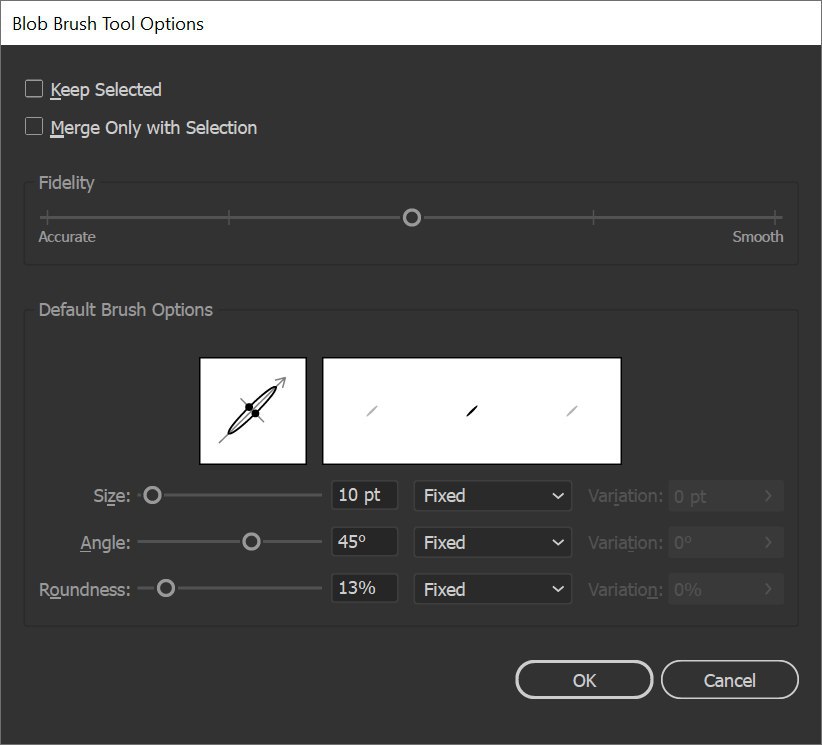
Task: Click the Angle value field showing 45°
Action: (364, 542)
